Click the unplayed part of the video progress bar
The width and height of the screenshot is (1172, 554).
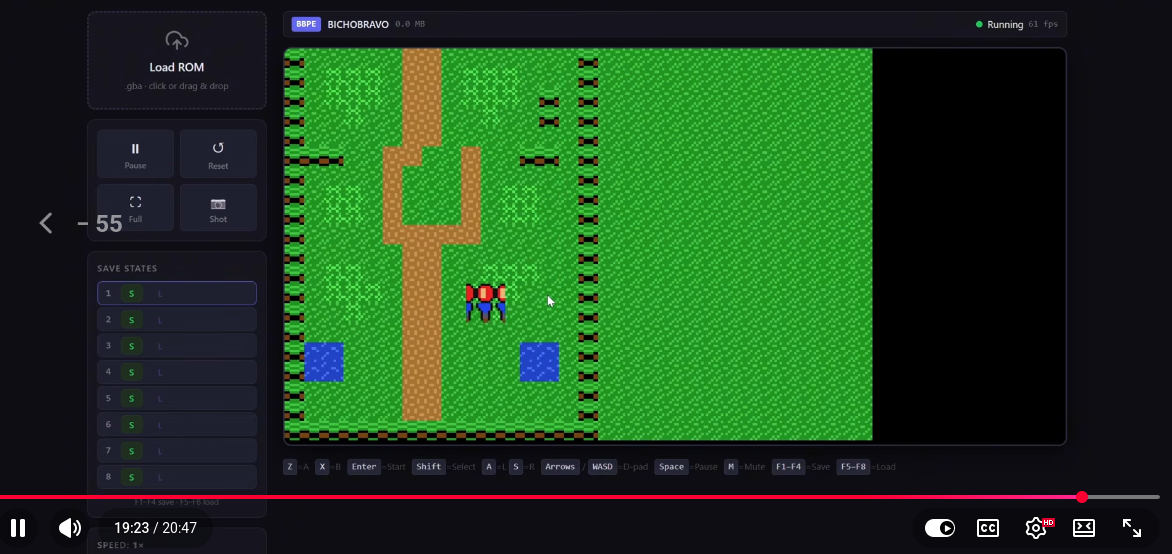(1124, 497)
